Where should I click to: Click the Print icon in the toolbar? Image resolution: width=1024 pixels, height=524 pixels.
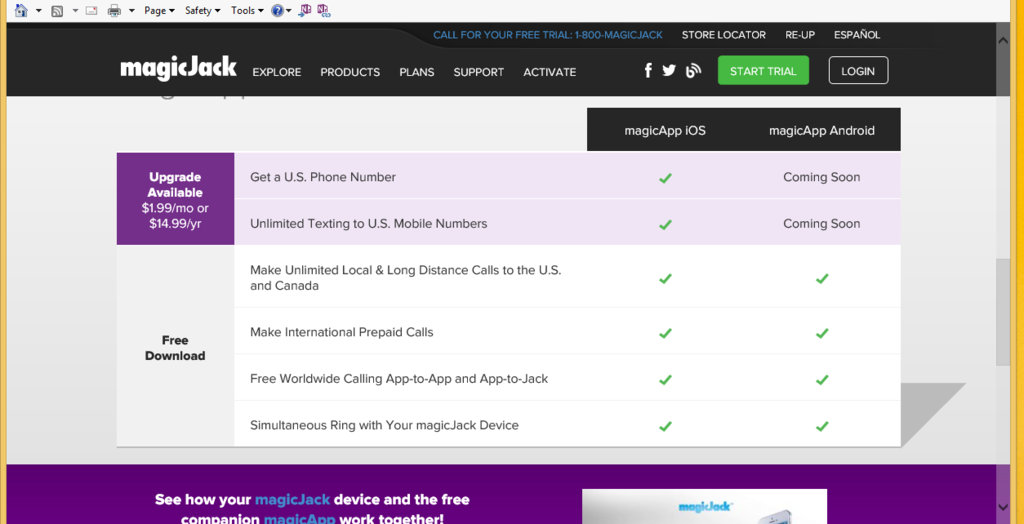pyautogui.click(x=115, y=11)
